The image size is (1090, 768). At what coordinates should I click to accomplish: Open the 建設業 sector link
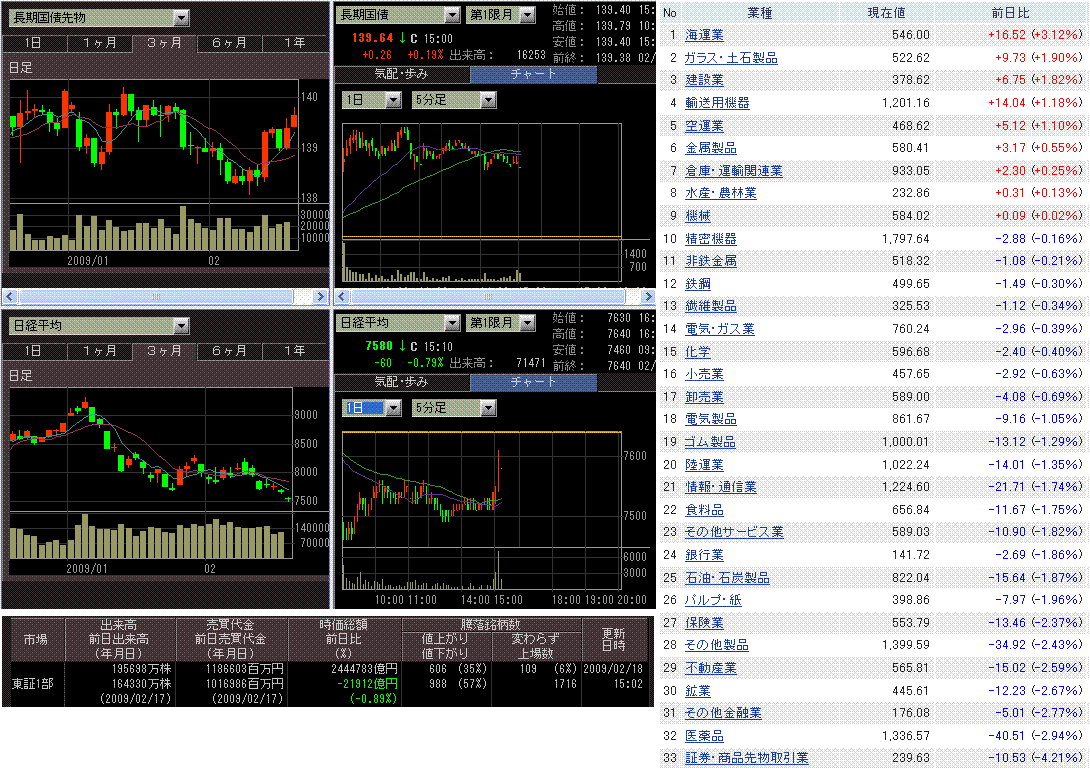click(704, 80)
